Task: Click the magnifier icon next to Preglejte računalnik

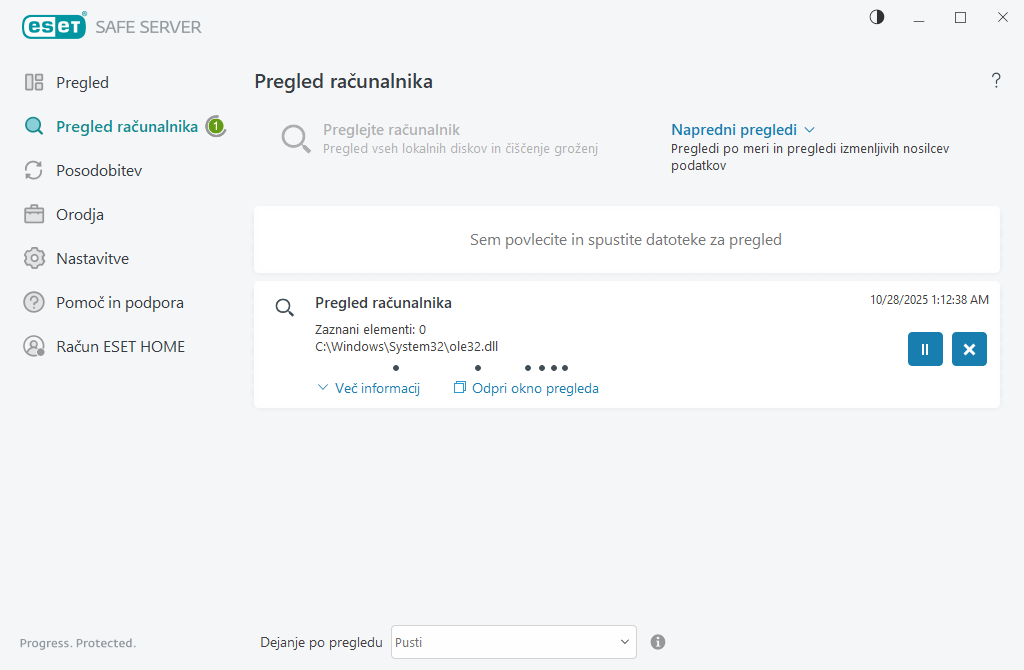Action: click(x=296, y=139)
